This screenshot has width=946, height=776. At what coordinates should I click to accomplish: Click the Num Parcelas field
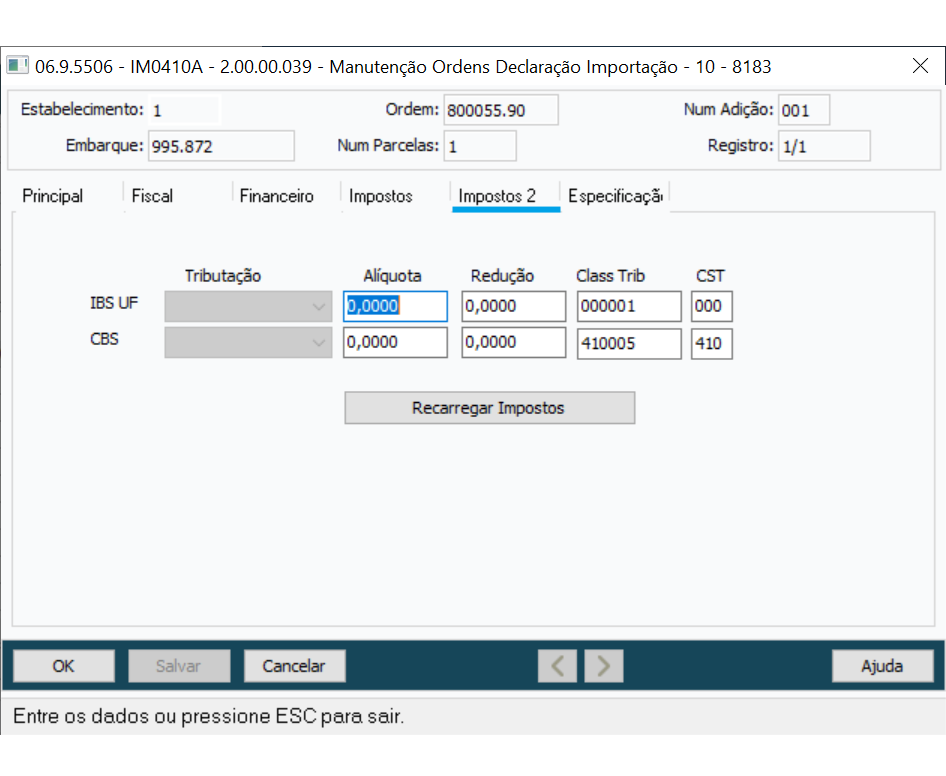(480, 146)
